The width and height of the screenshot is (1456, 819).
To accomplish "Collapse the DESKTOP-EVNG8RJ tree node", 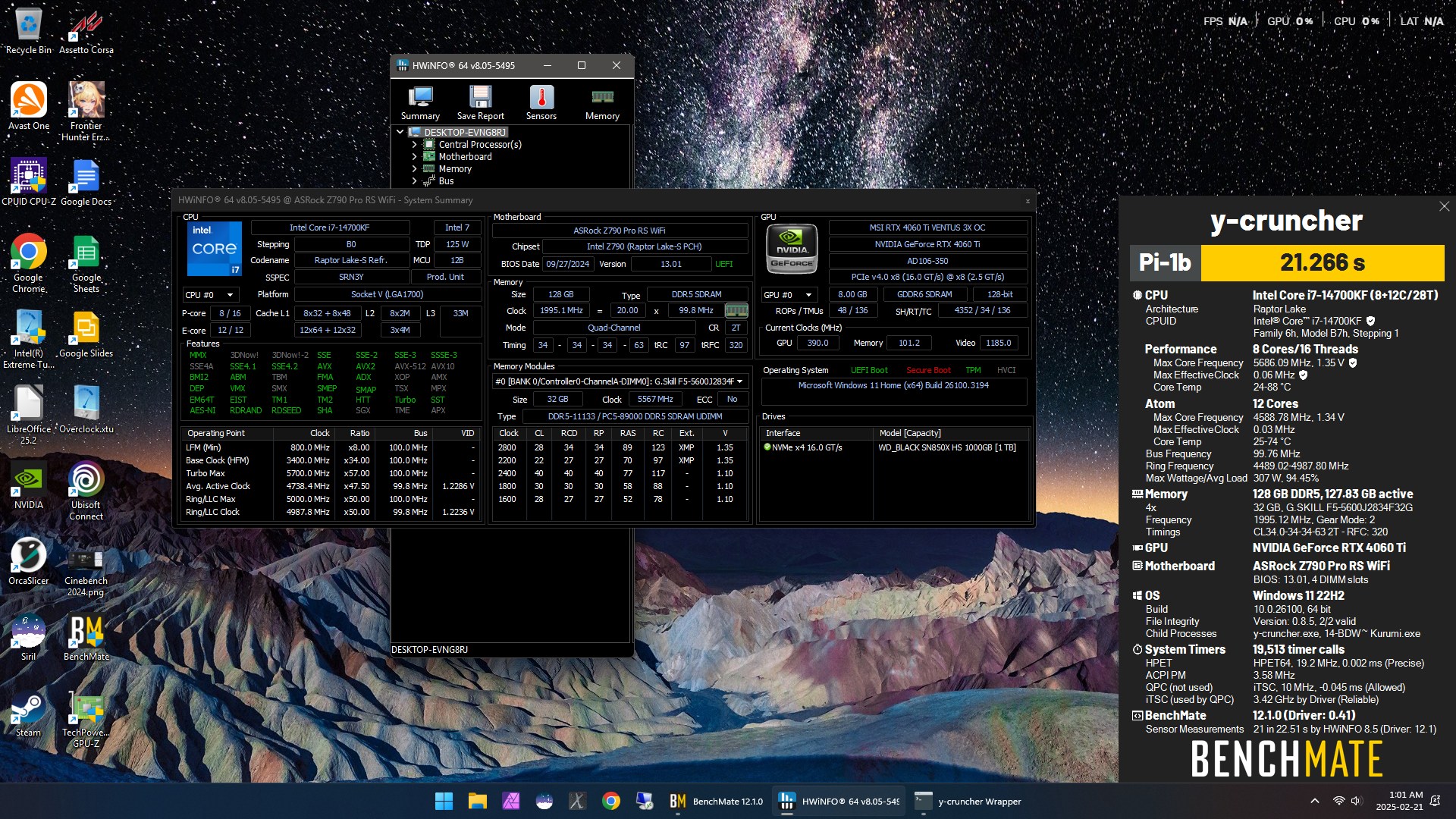I will tap(400, 132).
